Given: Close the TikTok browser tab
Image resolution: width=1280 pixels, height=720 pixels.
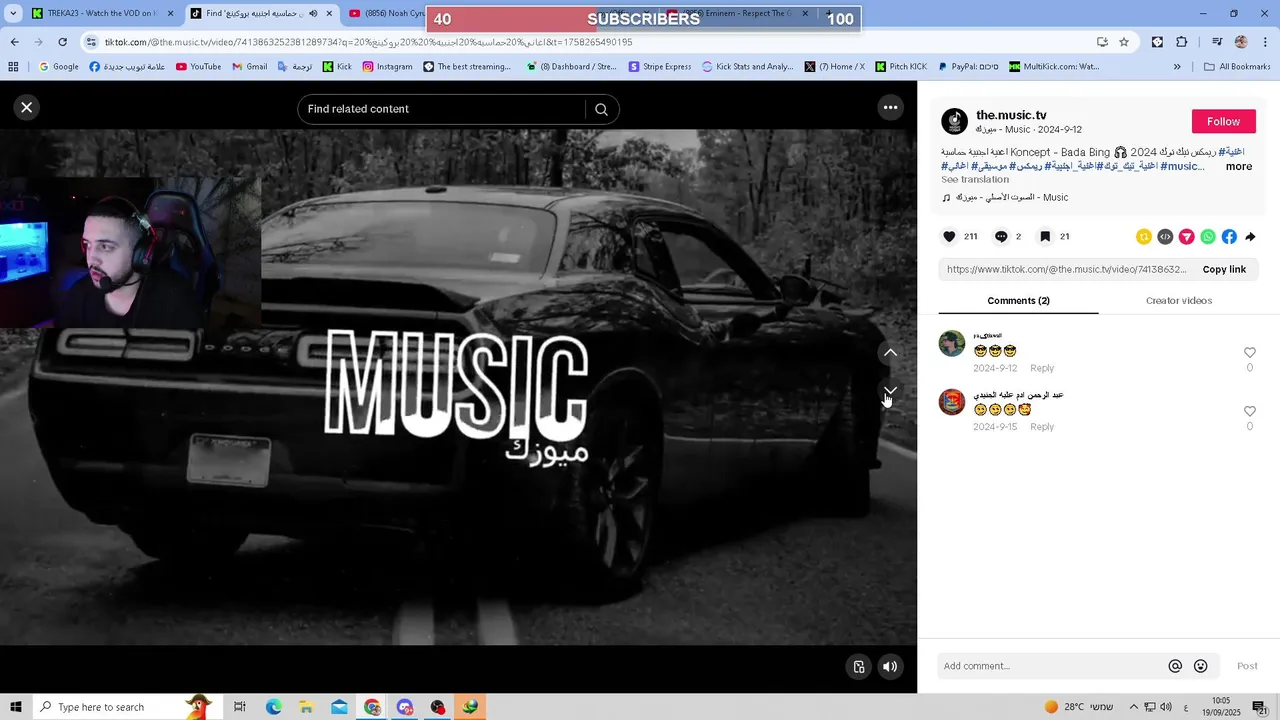Looking at the screenshot, I should click(329, 14).
